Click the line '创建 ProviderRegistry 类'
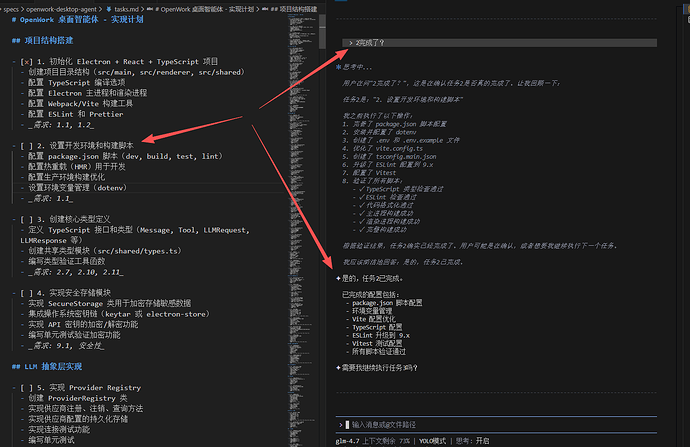Image resolution: width=690 pixels, height=447 pixels. [x=78, y=398]
